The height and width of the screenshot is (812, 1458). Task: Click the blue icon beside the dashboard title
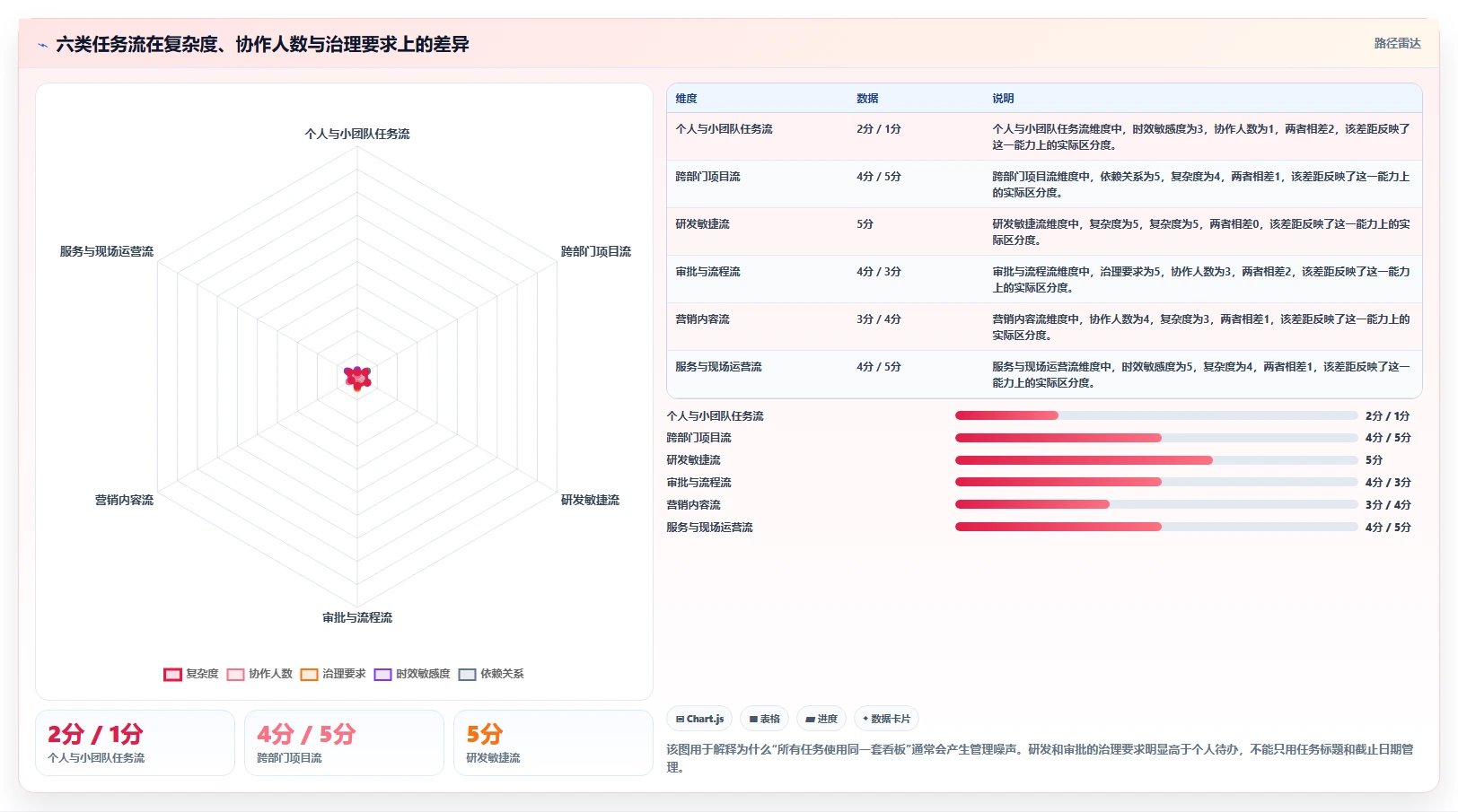tap(42, 45)
